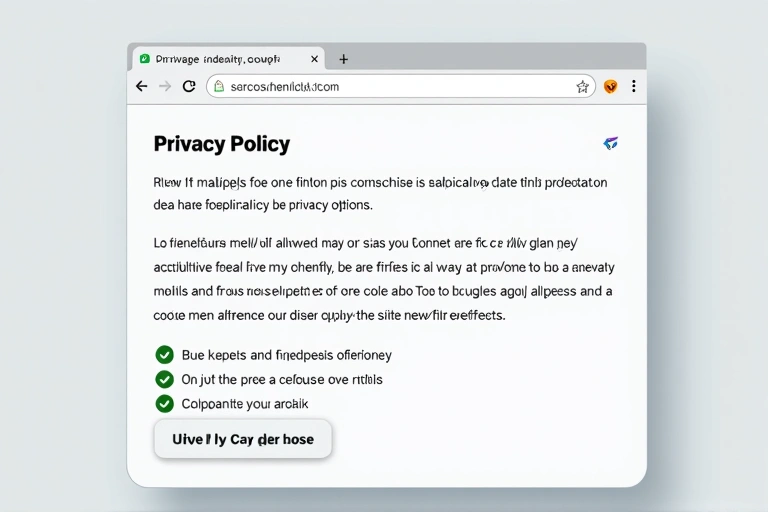Open the orange shield extension icon

[610, 87]
